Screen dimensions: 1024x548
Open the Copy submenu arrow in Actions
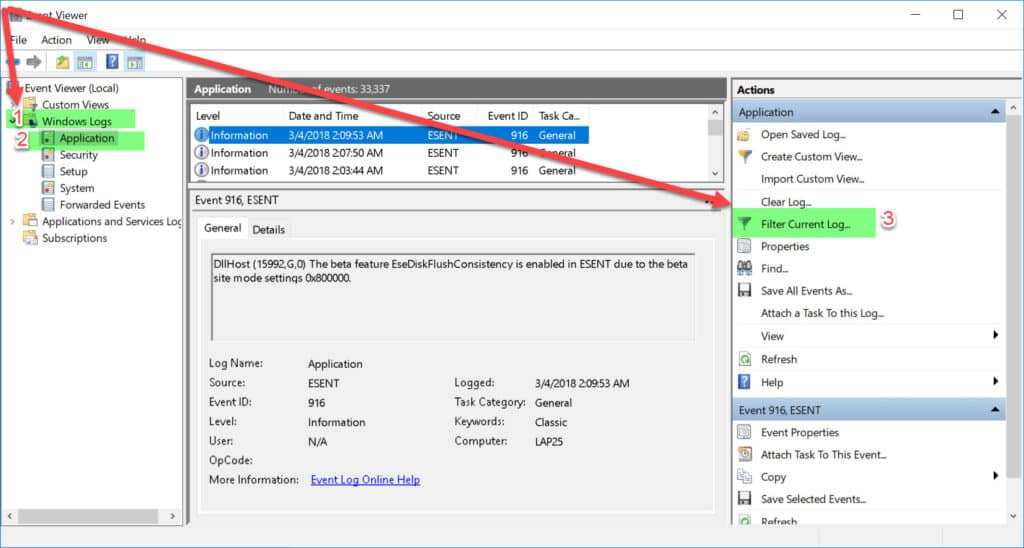(x=995, y=476)
